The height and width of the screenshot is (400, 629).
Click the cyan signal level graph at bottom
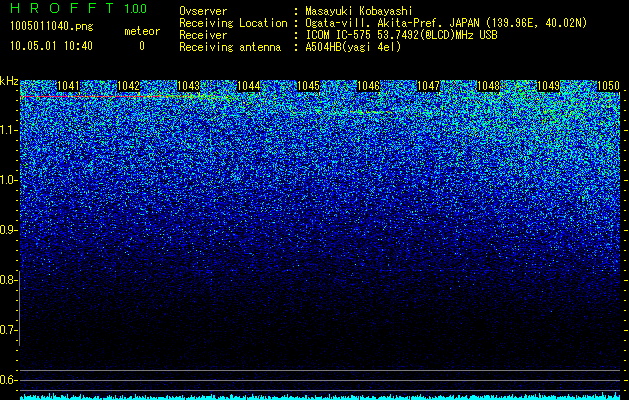[x=321, y=396]
